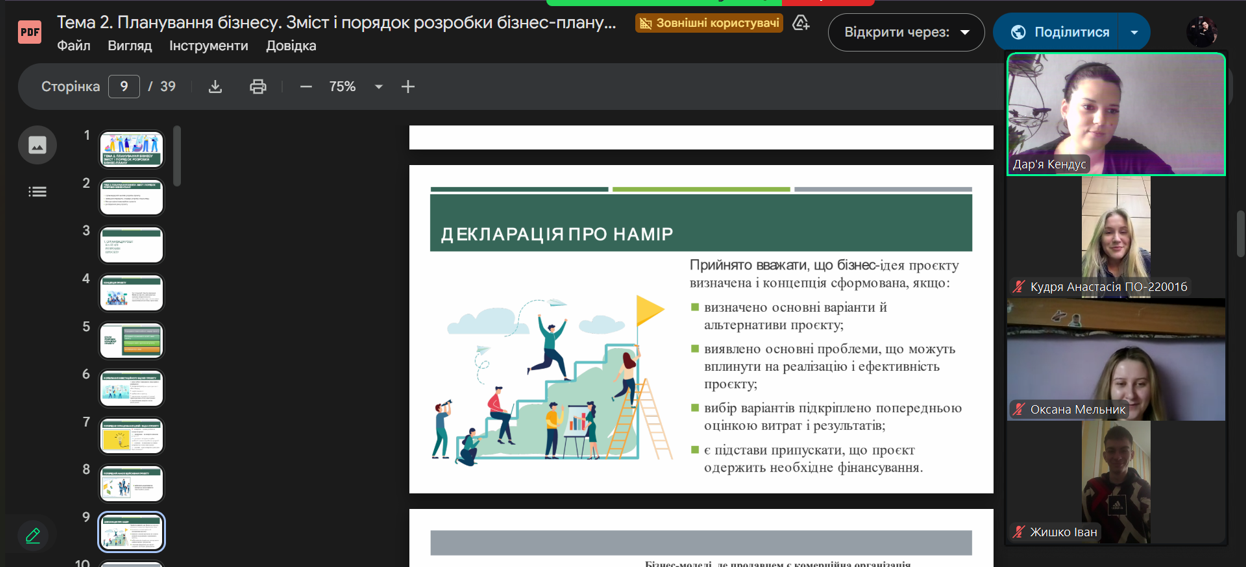Screen dimensions: 1246x567
Task: Click the 'Поділитися' button
Action: (x=1059, y=32)
